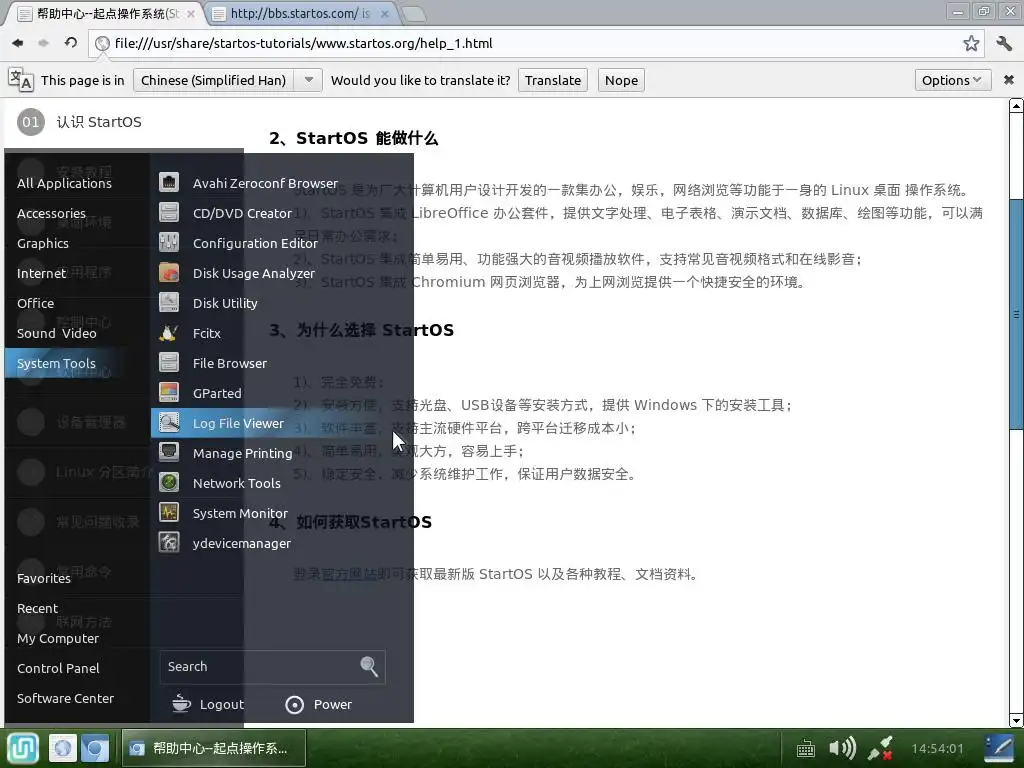This screenshot has height=768, width=1024.
Task: Click the 认识 StartOS sidebar link
Action: [x=99, y=122]
